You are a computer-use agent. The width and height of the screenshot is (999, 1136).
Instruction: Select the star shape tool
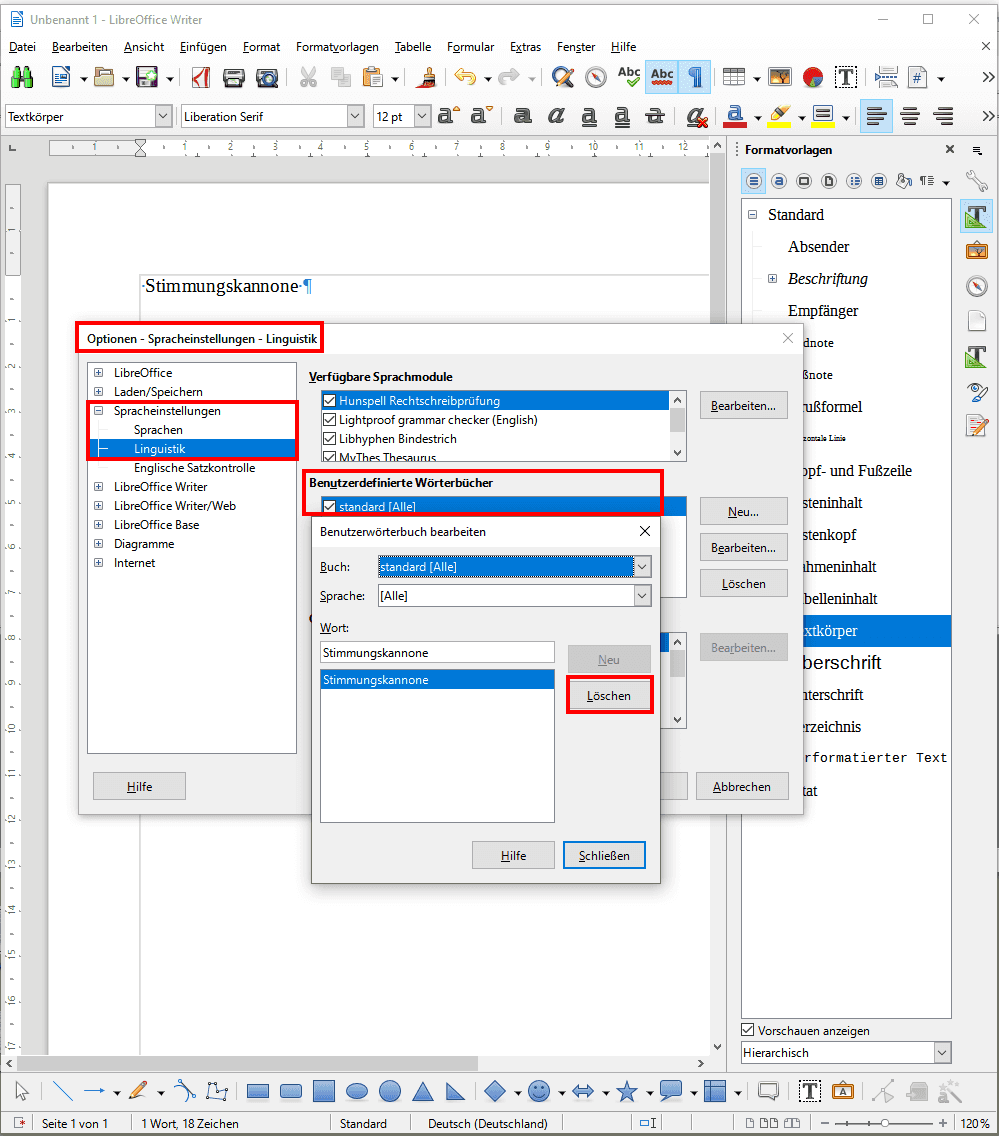627,1091
